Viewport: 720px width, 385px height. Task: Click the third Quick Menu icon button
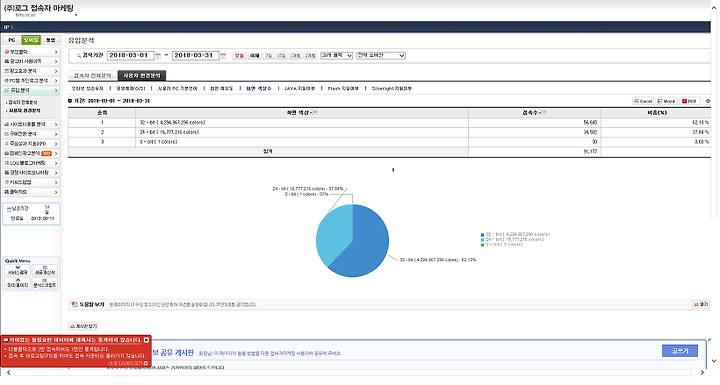click(x=18, y=283)
